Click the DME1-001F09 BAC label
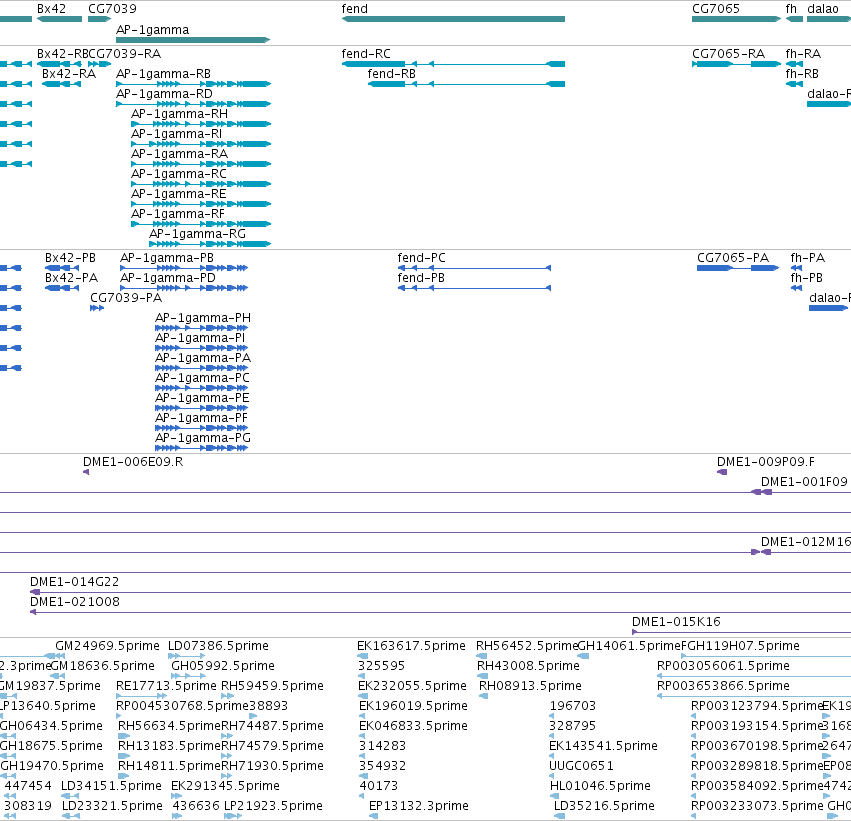This screenshot has width=851, height=821. (804, 482)
